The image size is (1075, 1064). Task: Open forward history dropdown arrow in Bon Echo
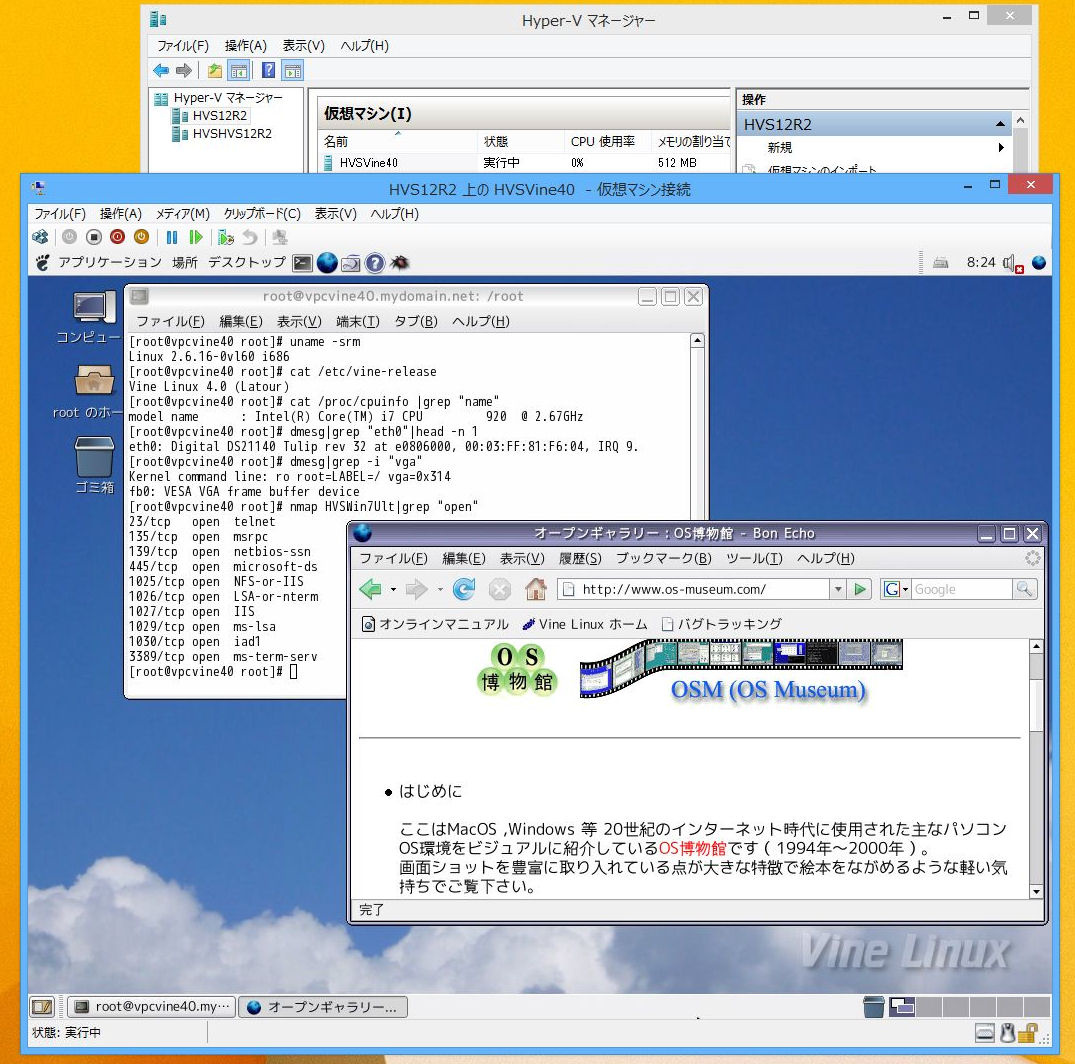pos(440,590)
